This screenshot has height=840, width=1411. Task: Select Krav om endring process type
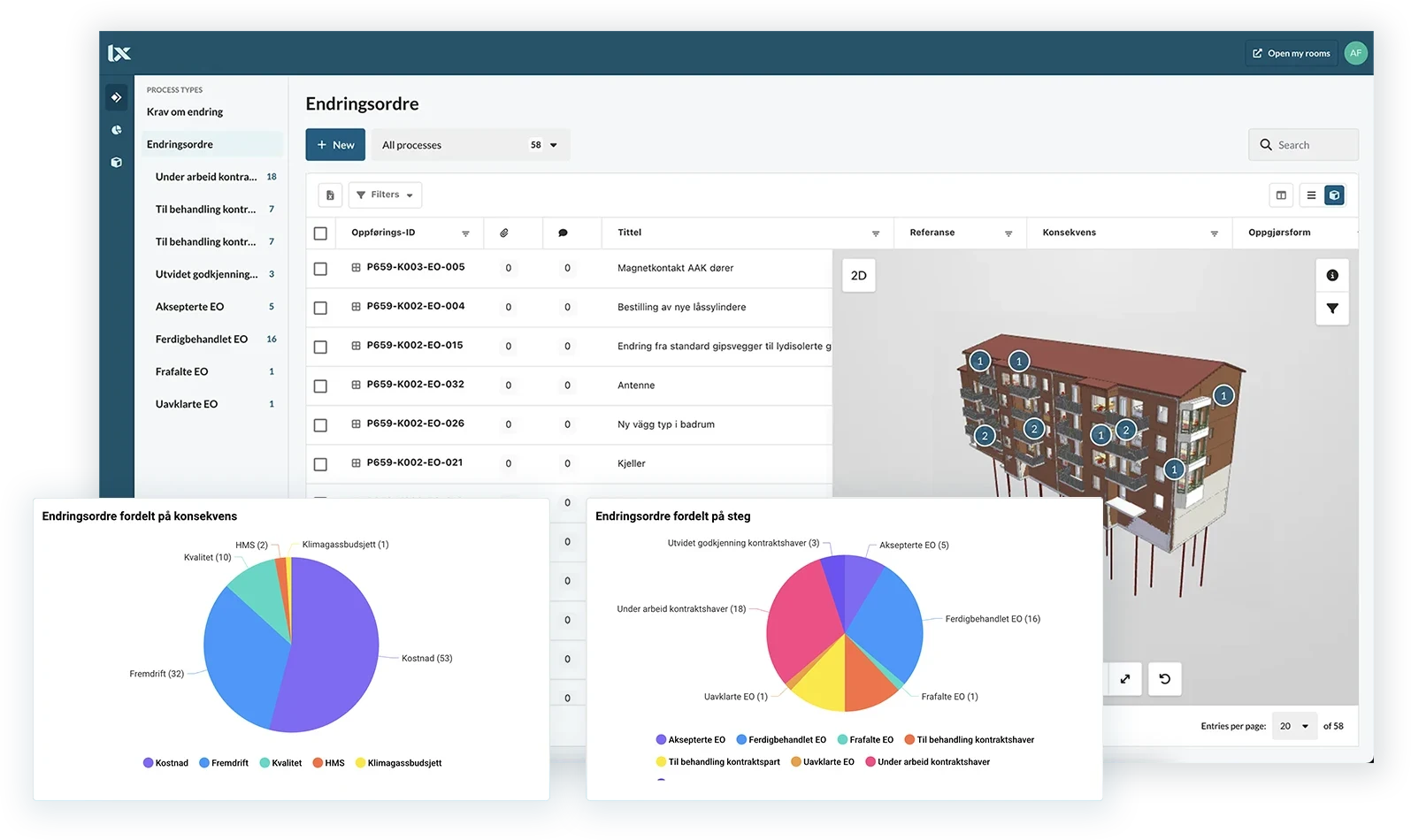(185, 112)
